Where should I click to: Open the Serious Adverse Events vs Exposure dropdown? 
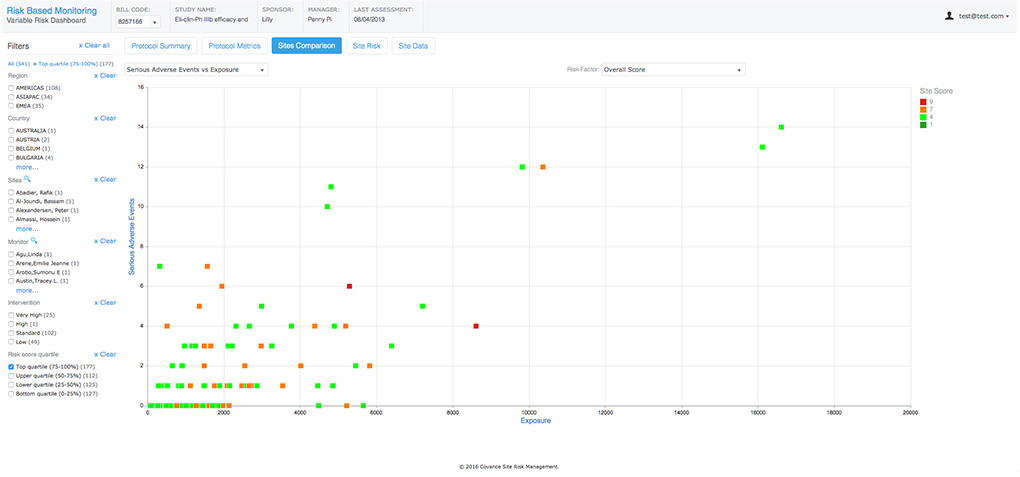click(x=196, y=69)
